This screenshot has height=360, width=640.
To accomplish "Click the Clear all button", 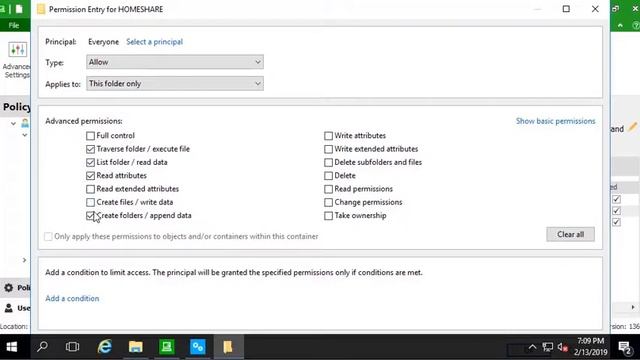I will pyautogui.click(x=570, y=234).
